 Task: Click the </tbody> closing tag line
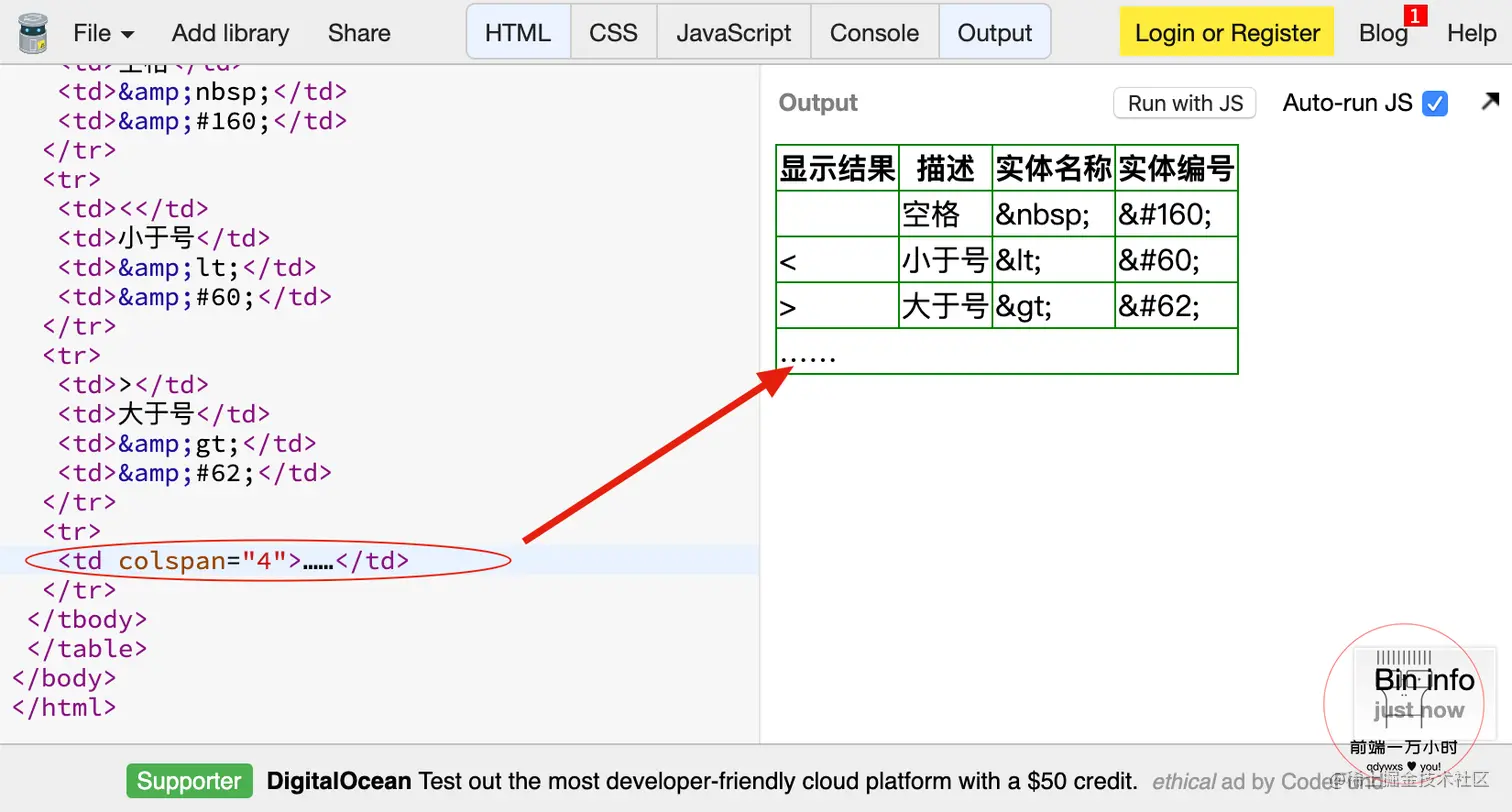point(87,619)
